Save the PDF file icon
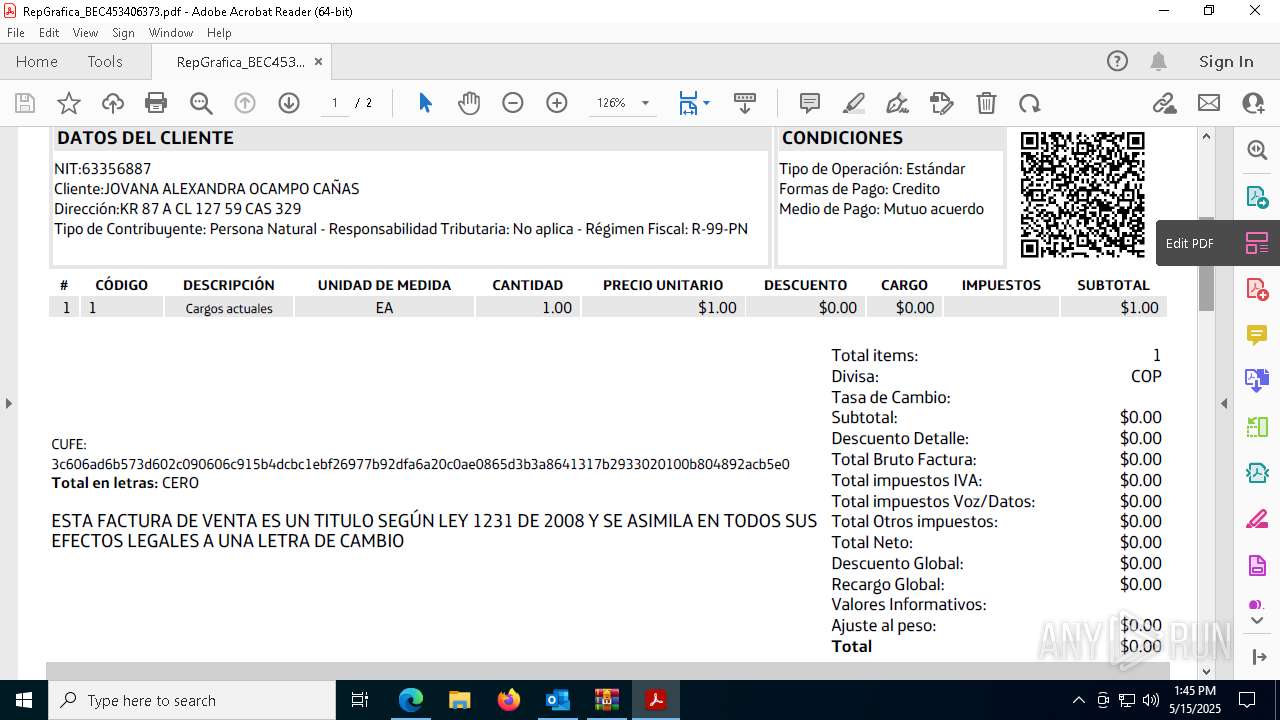Viewport: 1280px width, 720px height. coord(25,103)
